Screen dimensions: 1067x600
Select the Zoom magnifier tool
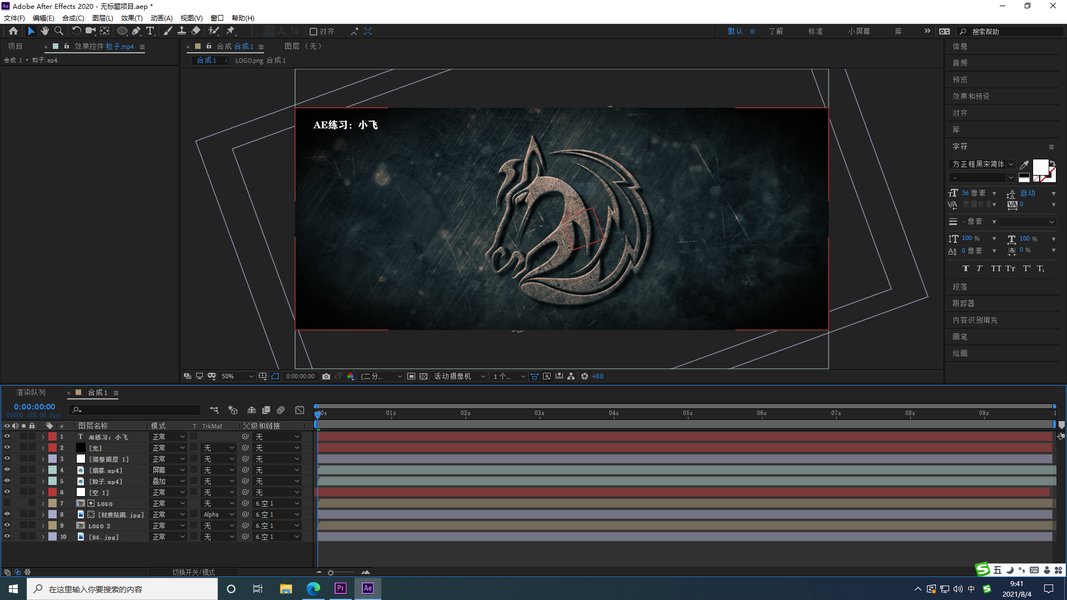[59, 31]
